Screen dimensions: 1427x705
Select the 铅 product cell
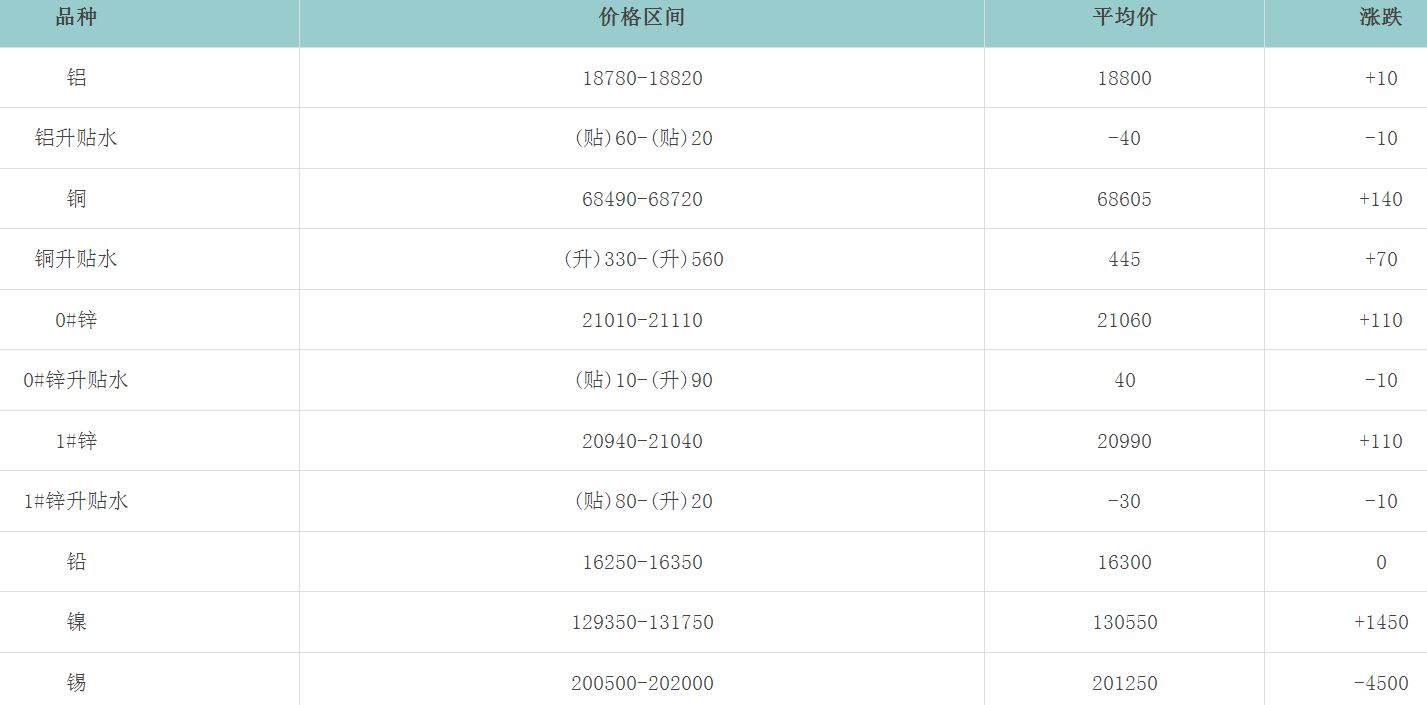pos(77,562)
